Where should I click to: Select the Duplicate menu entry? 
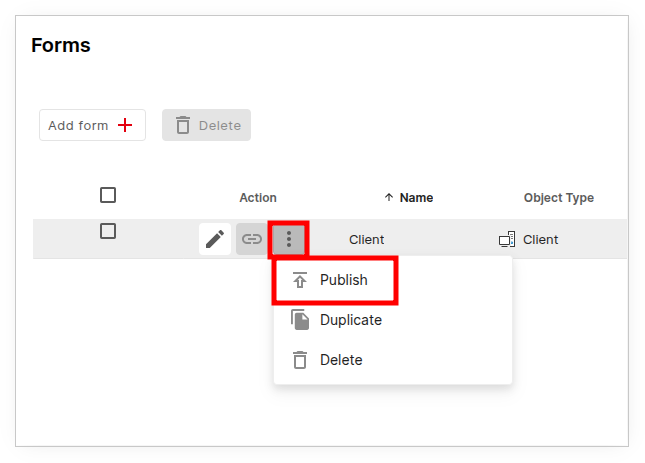click(351, 320)
